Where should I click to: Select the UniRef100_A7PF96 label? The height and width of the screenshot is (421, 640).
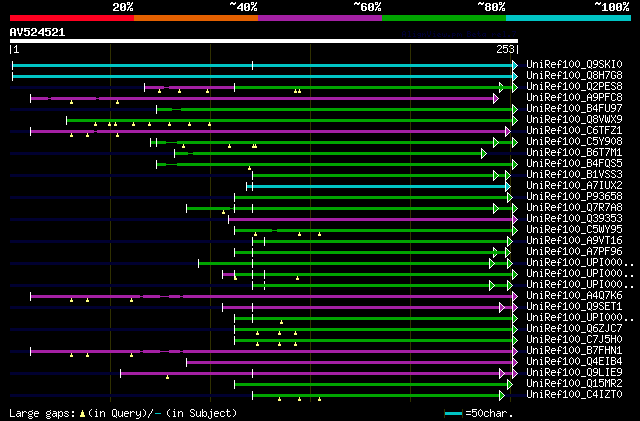coord(574,252)
